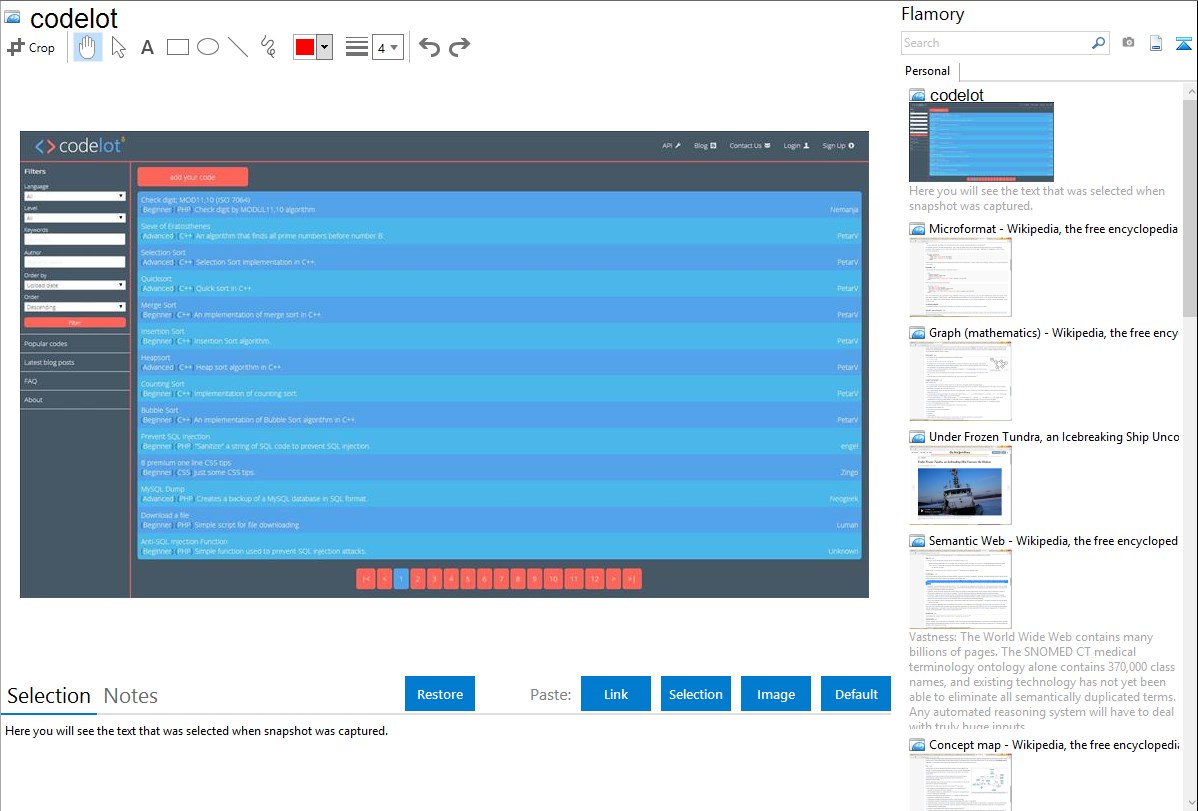The image size is (1198, 811).
Task: Open the Microformat Wikipedia snapshot title
Action: [x=1053, y=229]
